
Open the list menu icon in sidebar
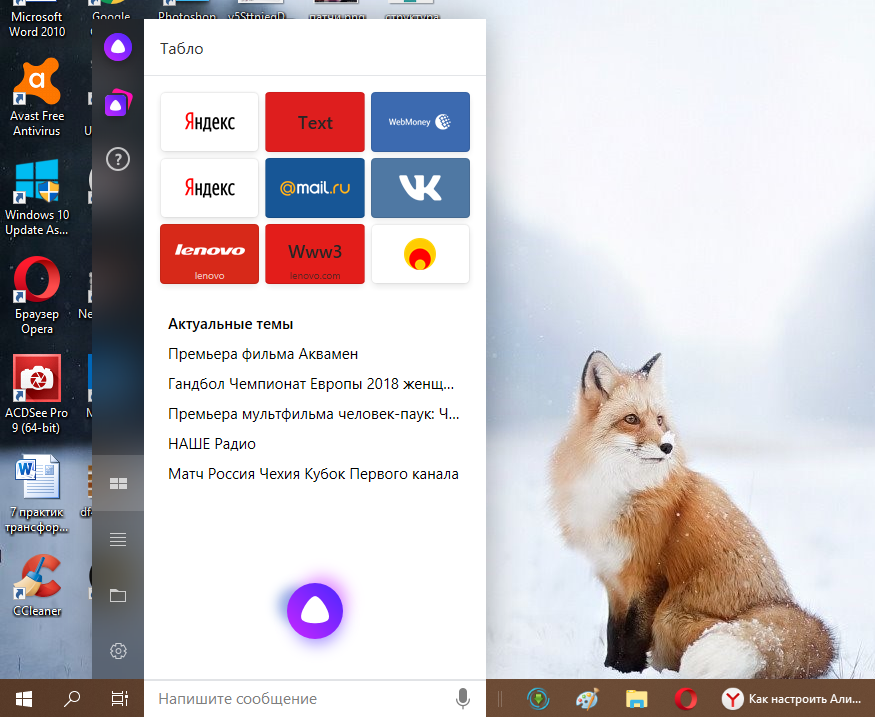pos(118,540)
